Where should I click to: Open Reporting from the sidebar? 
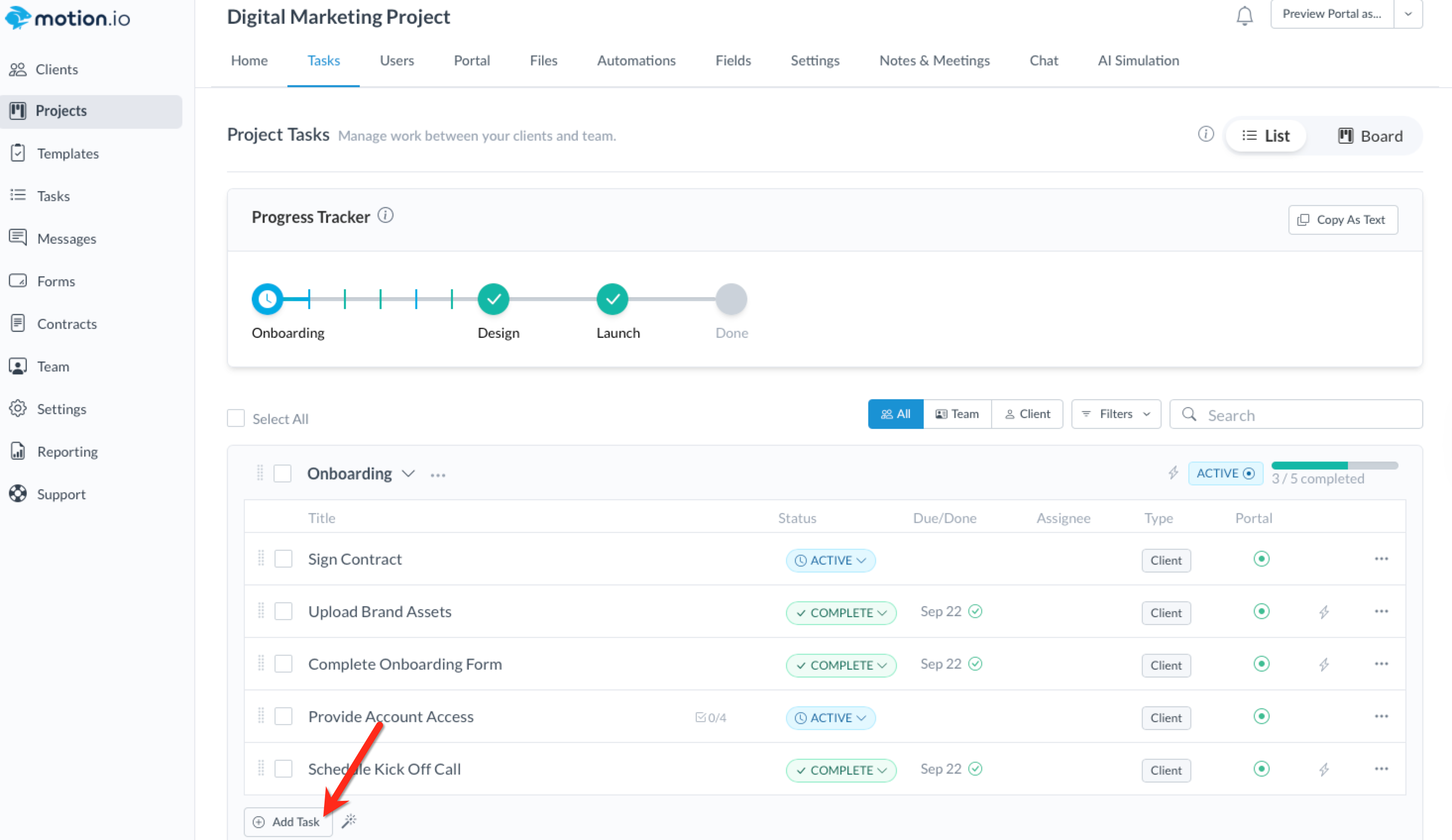(67, 452)
